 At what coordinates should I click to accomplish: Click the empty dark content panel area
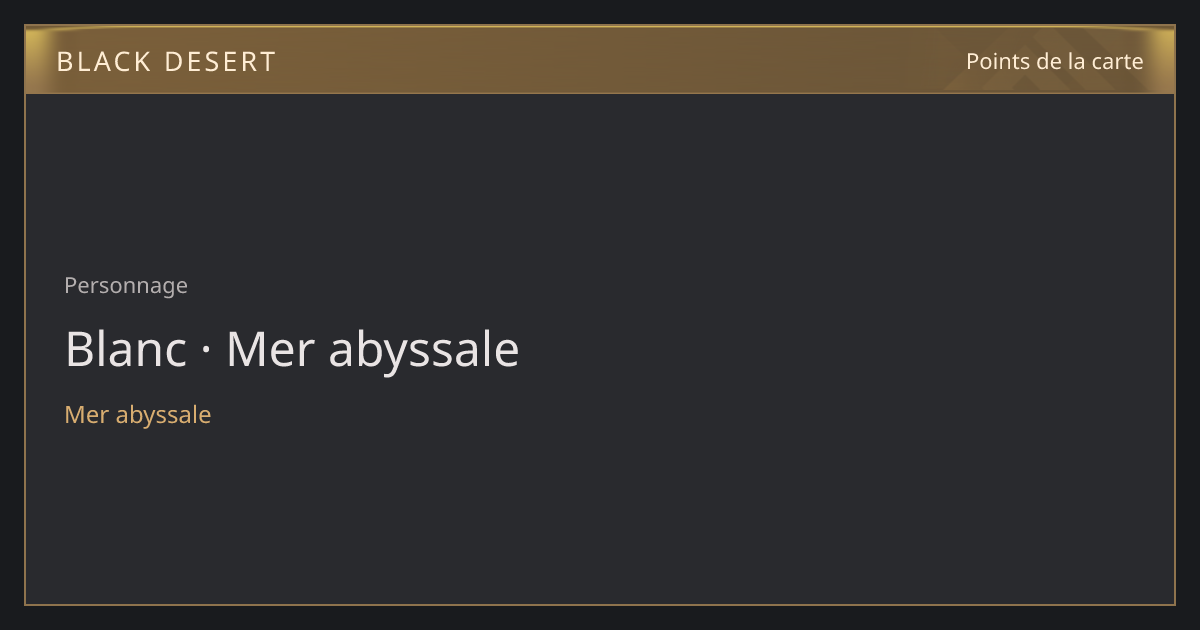point(800,350)
